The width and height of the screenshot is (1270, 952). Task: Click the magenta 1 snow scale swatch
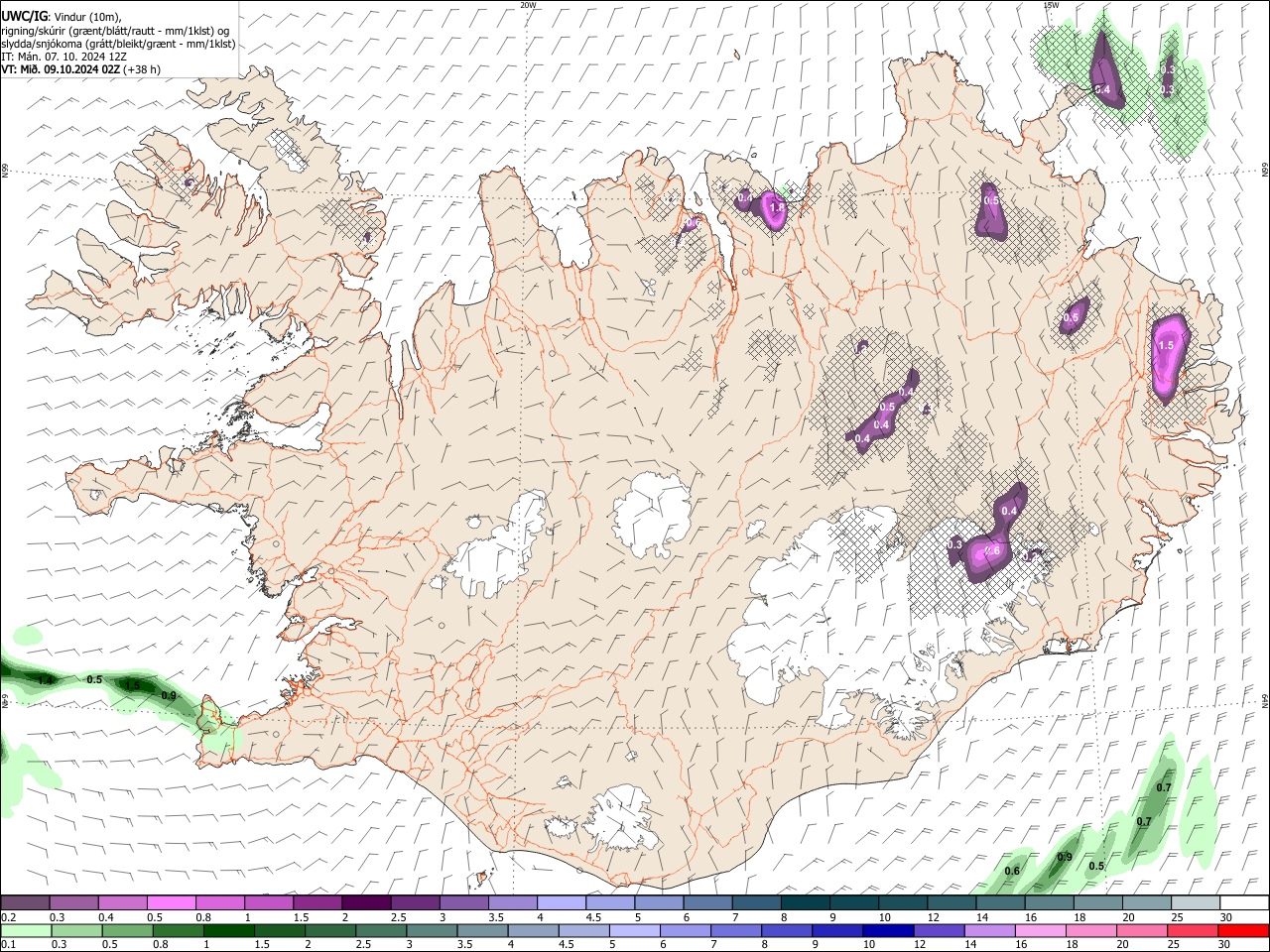click(x=268, y=902)
